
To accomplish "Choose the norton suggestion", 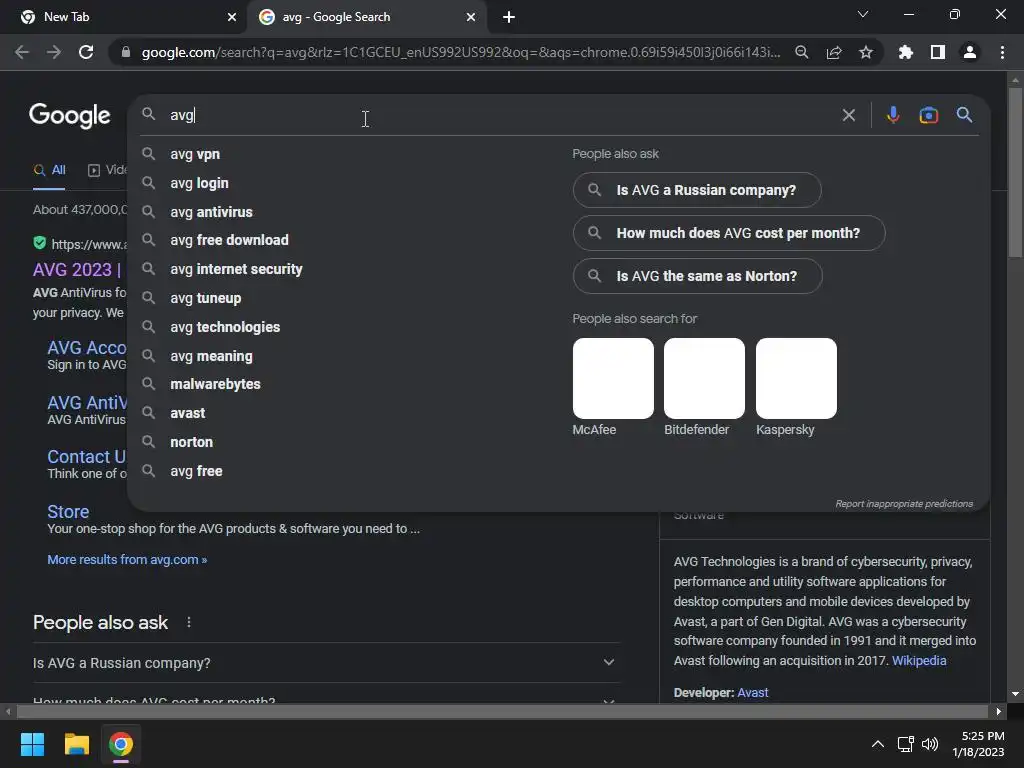I will click(x=191, y=442).
